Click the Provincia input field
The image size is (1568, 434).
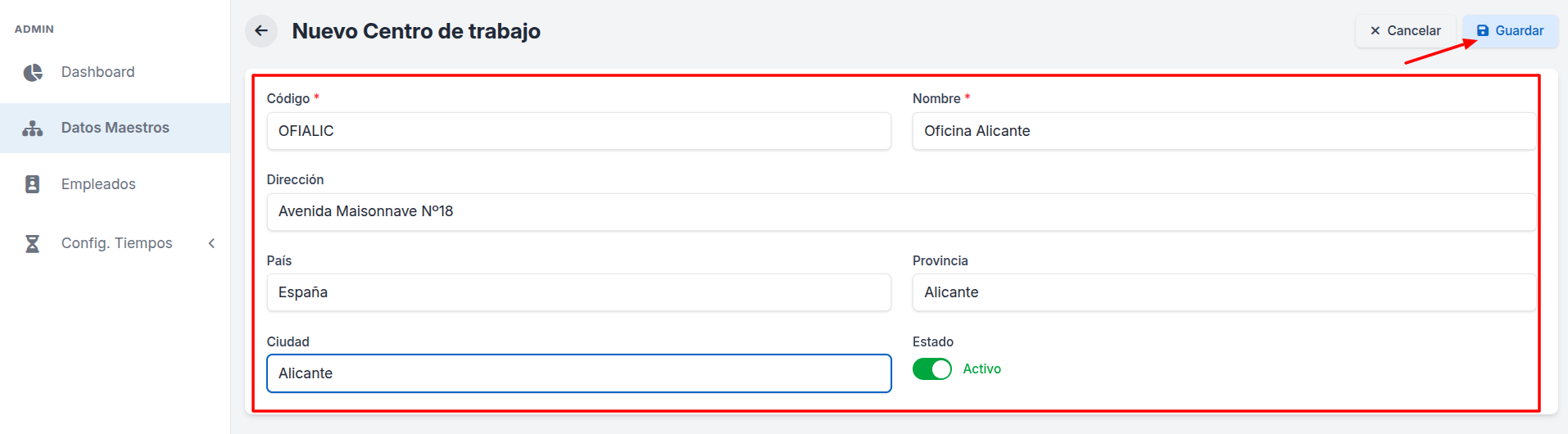coord(1224,292)
